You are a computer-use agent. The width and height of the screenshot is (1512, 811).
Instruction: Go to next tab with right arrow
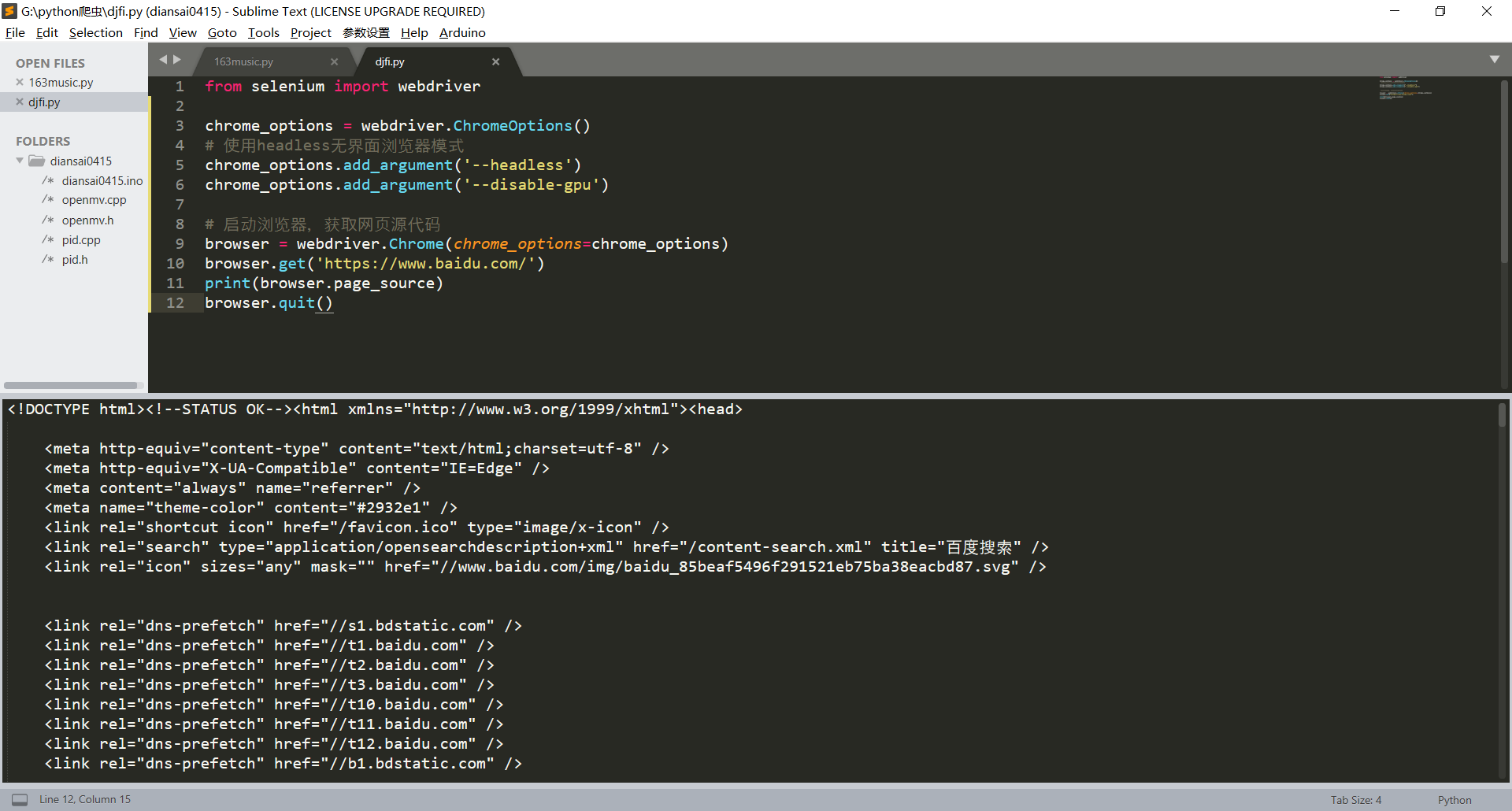pos(177,59)
